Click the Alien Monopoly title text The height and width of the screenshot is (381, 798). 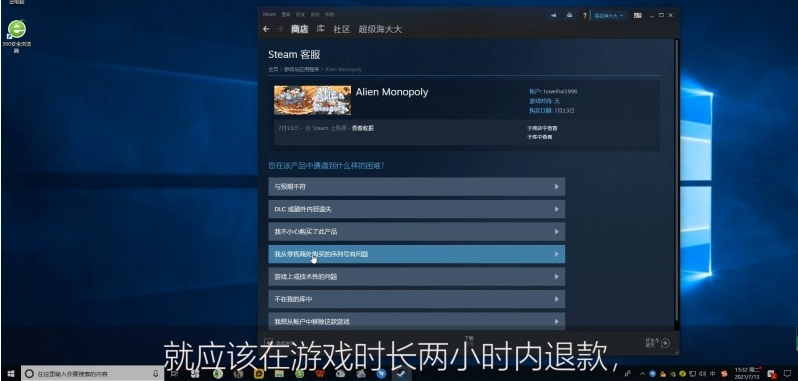(x=392, y=92)
